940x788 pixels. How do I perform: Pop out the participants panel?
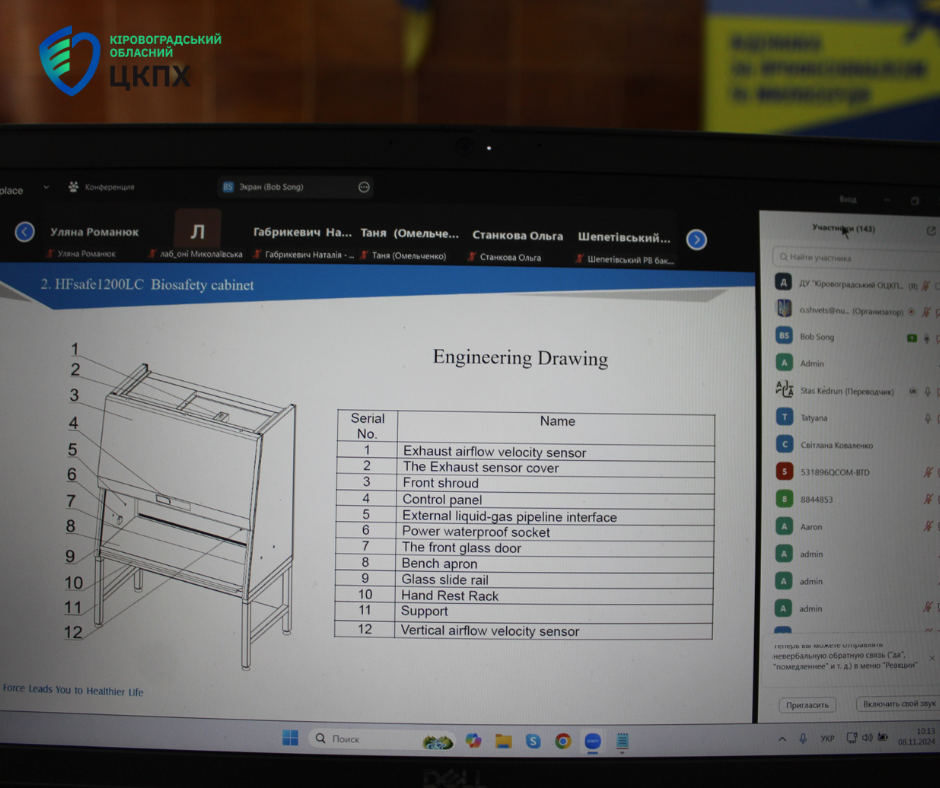pyautogui.click(x=931, y=230)
